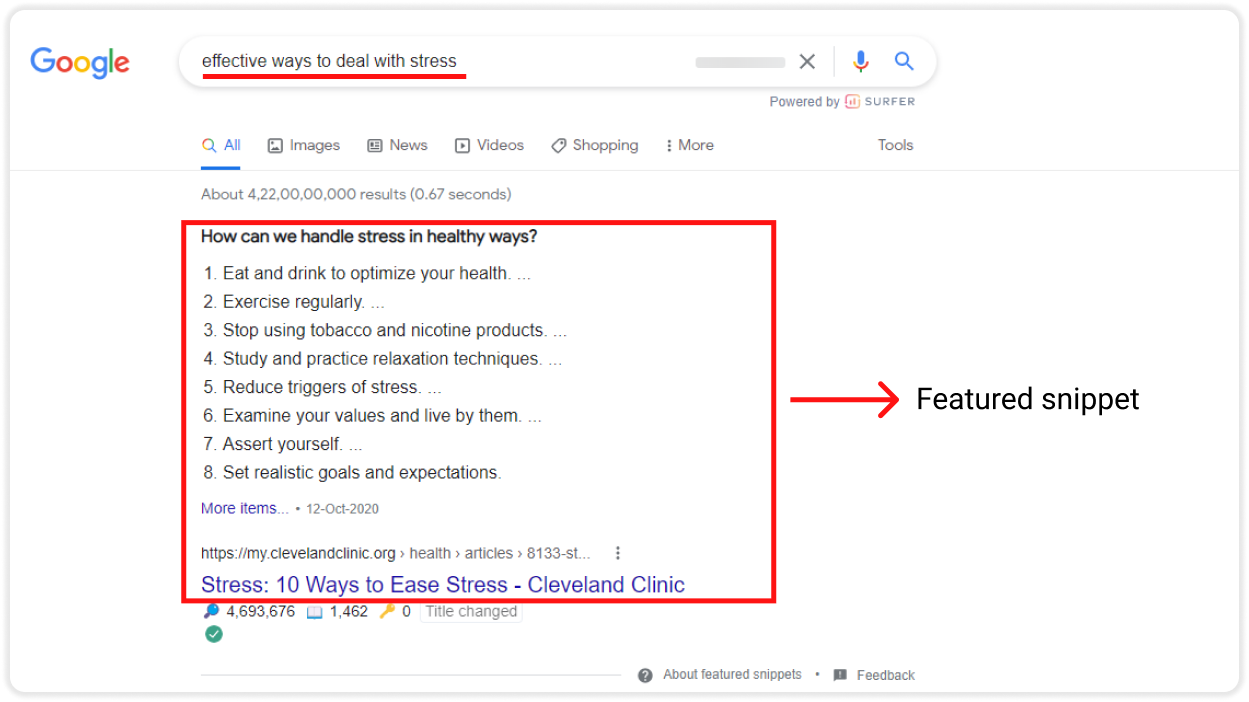Click the key icon beside 0

387,611
